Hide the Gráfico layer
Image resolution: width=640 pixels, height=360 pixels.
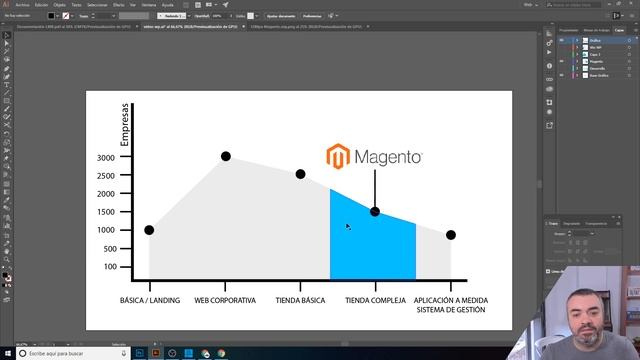[x=562, y=40]
